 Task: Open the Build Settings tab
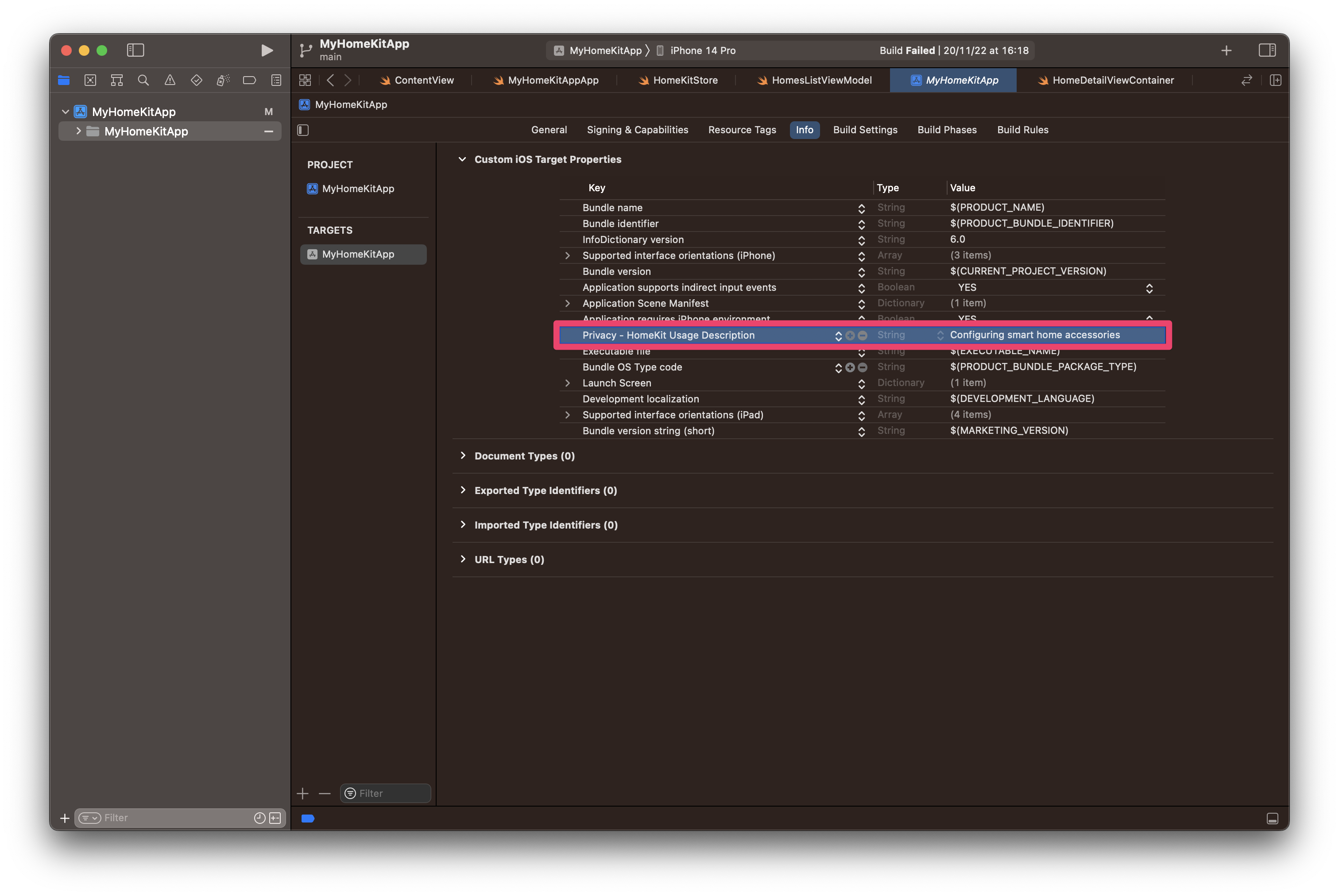865,130
